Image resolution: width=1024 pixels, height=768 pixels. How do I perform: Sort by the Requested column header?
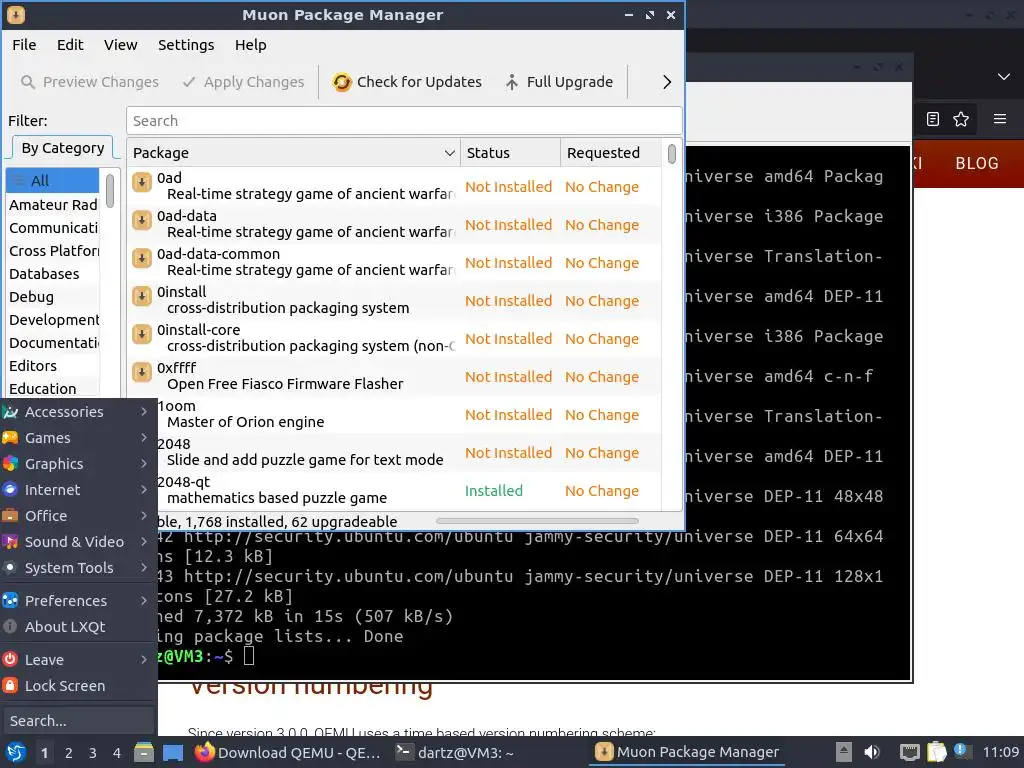[x=612, y=153]
